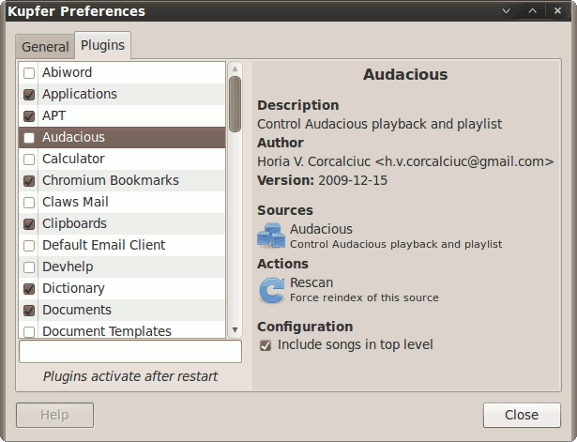
Task: Select the Claws Mail plugin row
Action: pyautogui.click(x=122, y=202)
